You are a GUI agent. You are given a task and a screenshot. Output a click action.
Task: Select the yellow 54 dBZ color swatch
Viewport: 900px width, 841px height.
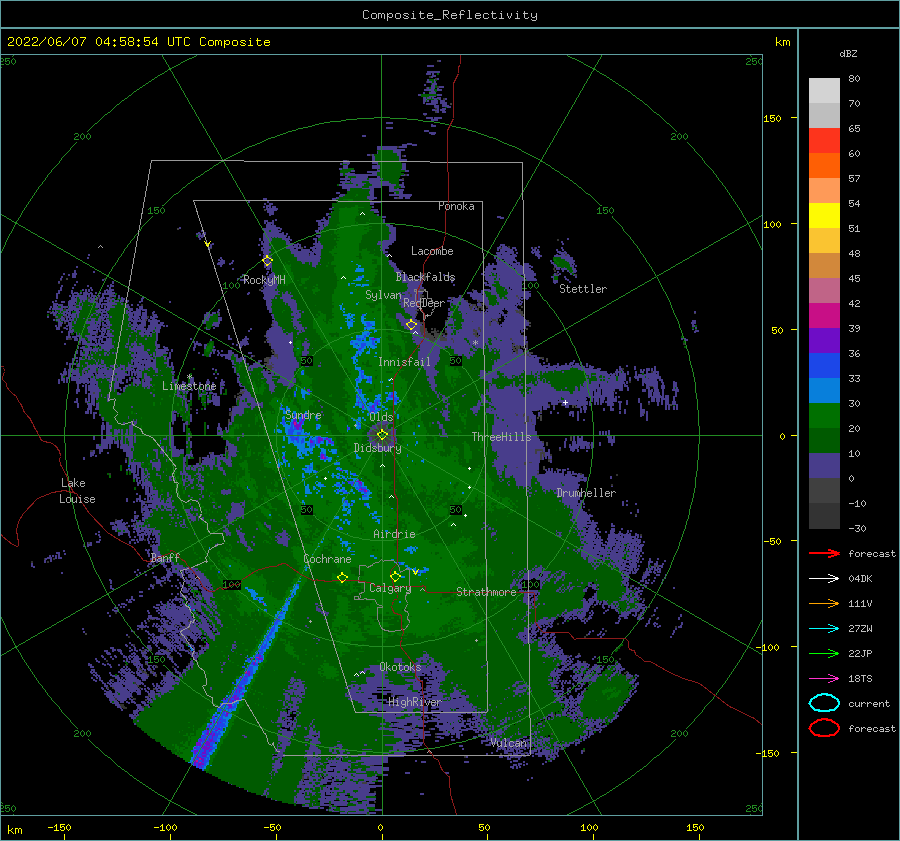[x=824, y=216]
